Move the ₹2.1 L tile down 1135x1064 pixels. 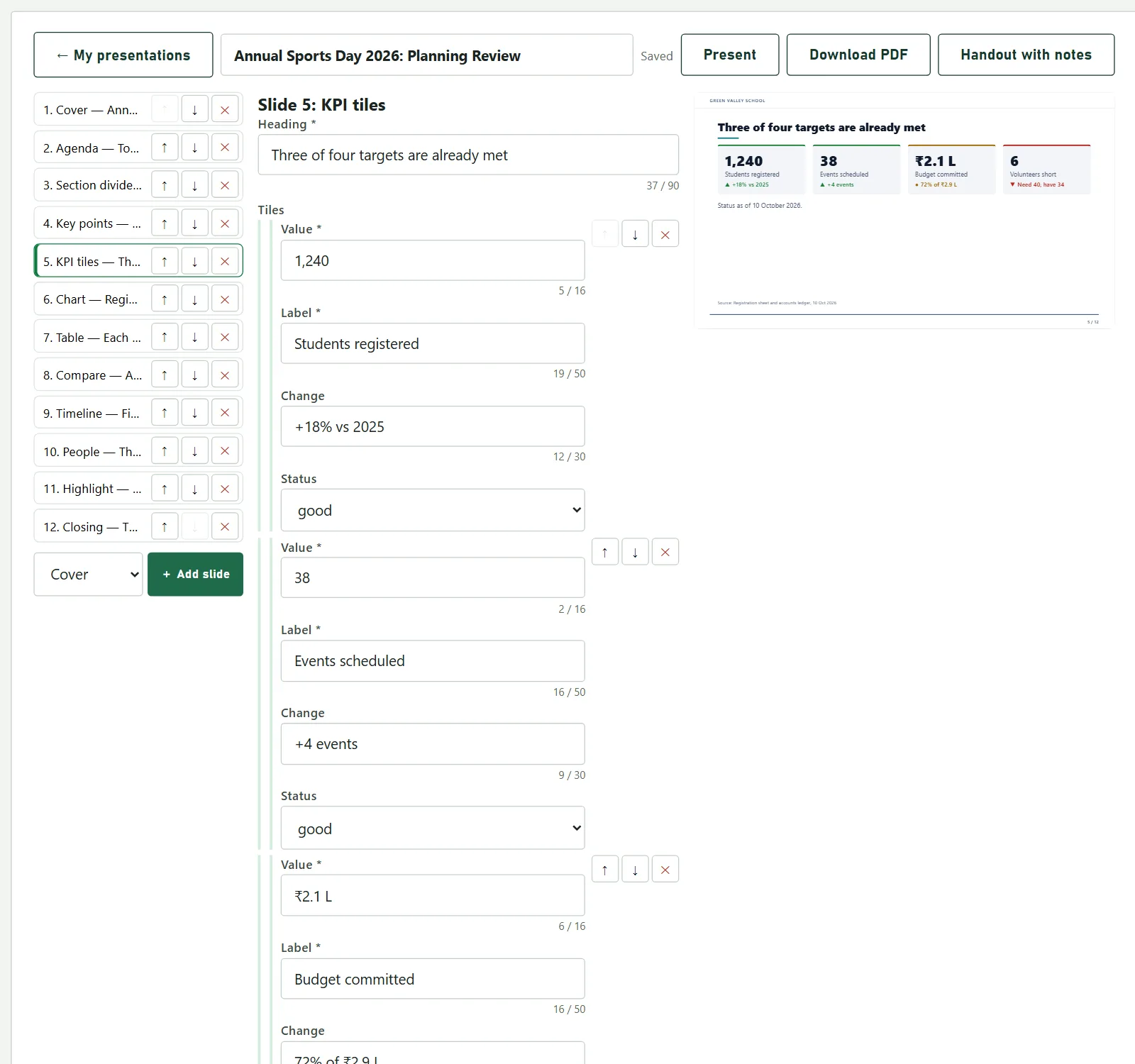click(x=635, y=869)
